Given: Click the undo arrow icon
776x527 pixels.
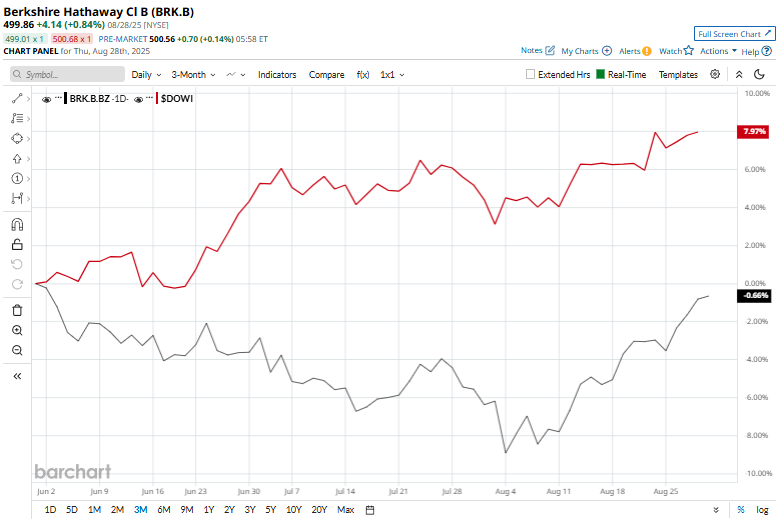Looking at the screenshot, I should click(17, 264).
